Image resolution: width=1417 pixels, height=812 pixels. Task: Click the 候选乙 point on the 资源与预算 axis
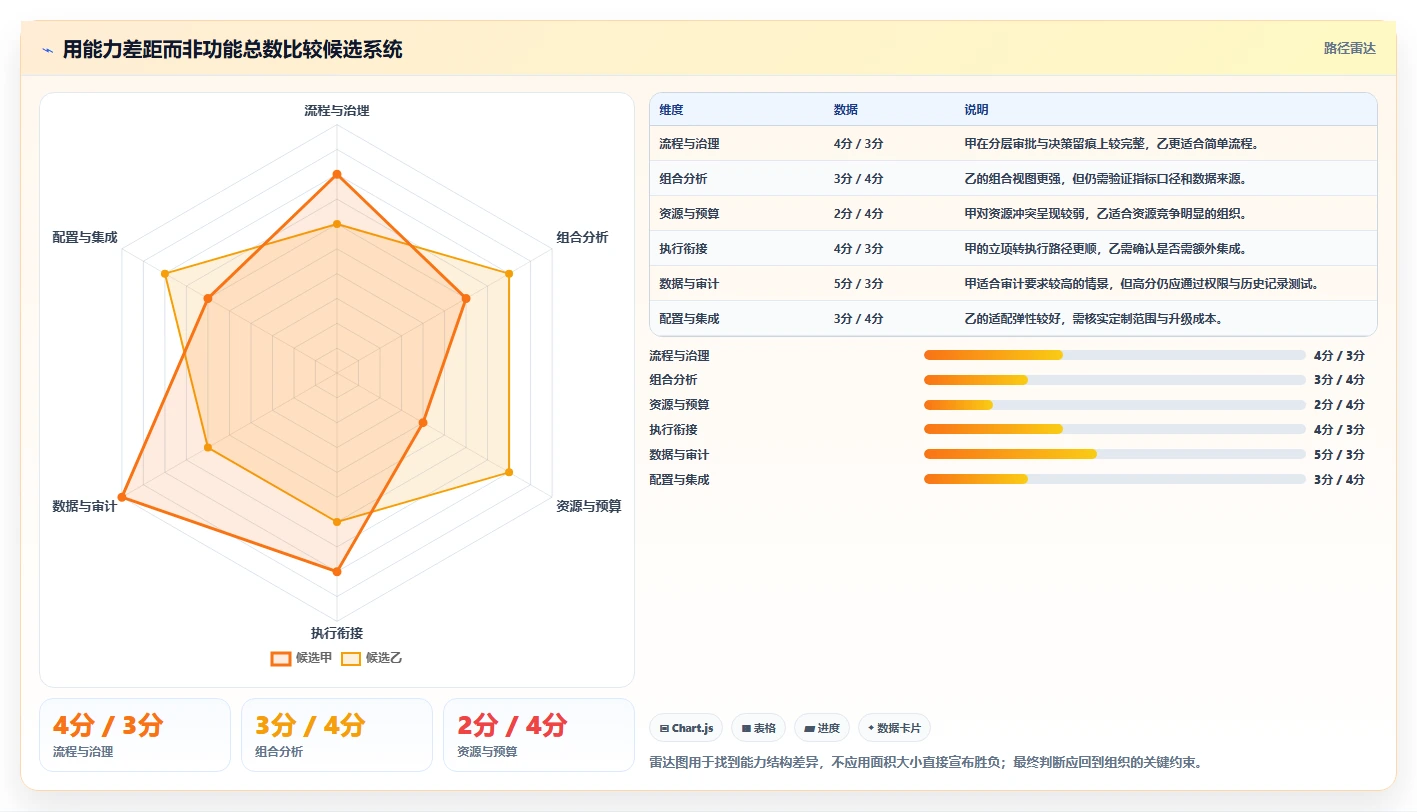[x=509, y=472]
